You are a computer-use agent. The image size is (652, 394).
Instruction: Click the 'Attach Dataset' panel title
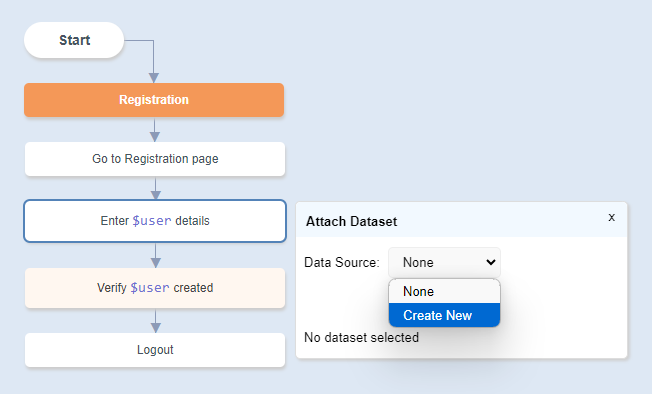[351, 221]
